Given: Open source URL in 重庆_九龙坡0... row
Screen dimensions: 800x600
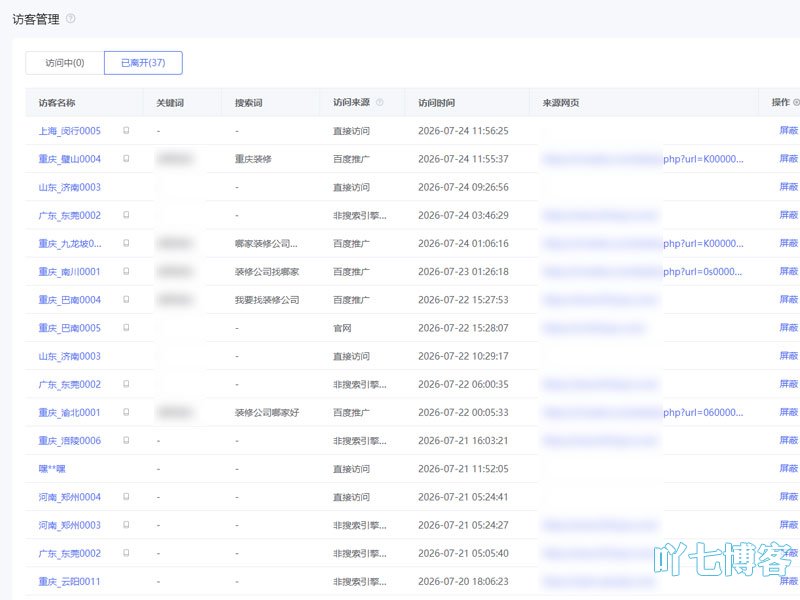Looking at the screenshot, I should pos(643,243).
